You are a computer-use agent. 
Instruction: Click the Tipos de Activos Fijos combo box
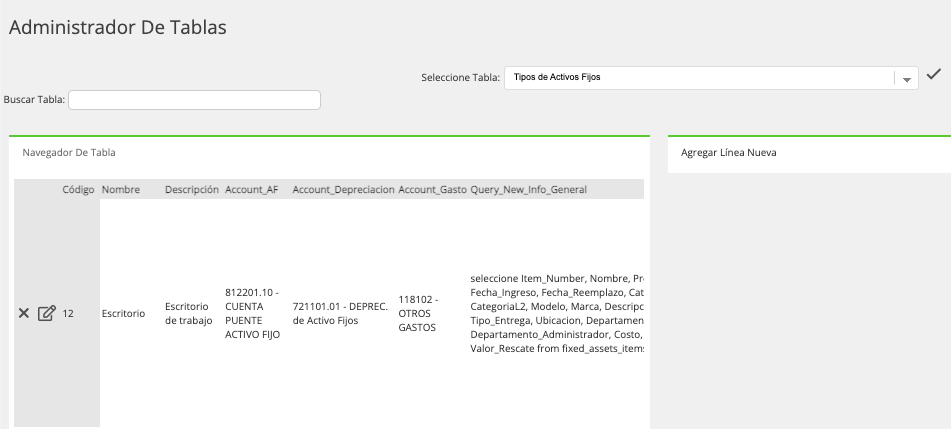click(x=711, y=78)
